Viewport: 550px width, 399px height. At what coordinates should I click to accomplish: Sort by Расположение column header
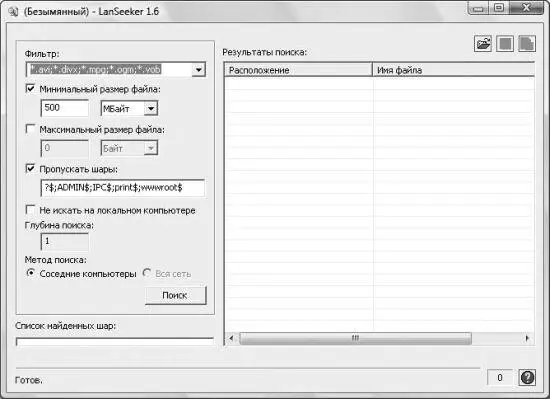point(298,70)
